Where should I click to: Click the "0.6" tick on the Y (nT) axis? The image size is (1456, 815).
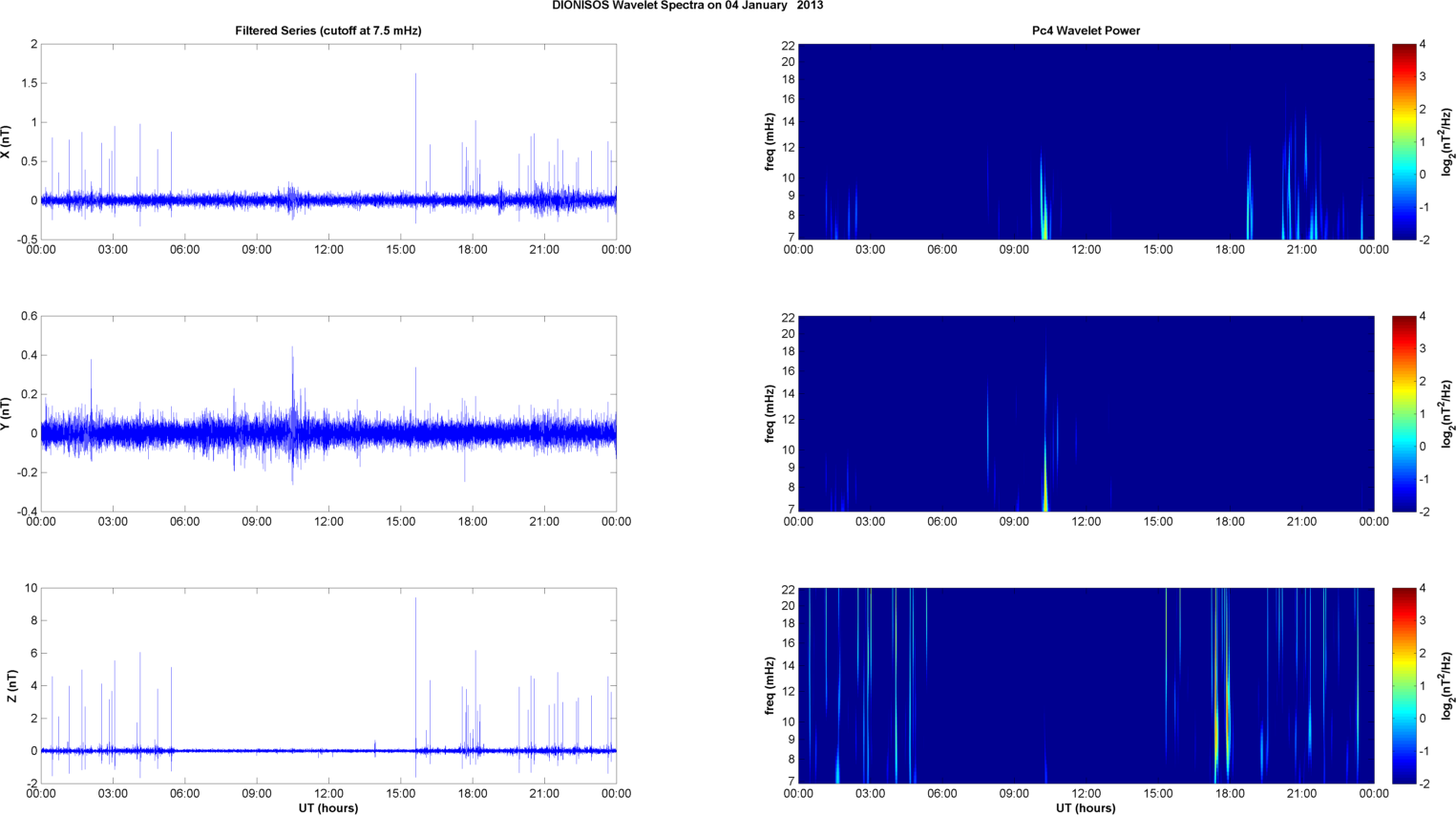[29, 316]
